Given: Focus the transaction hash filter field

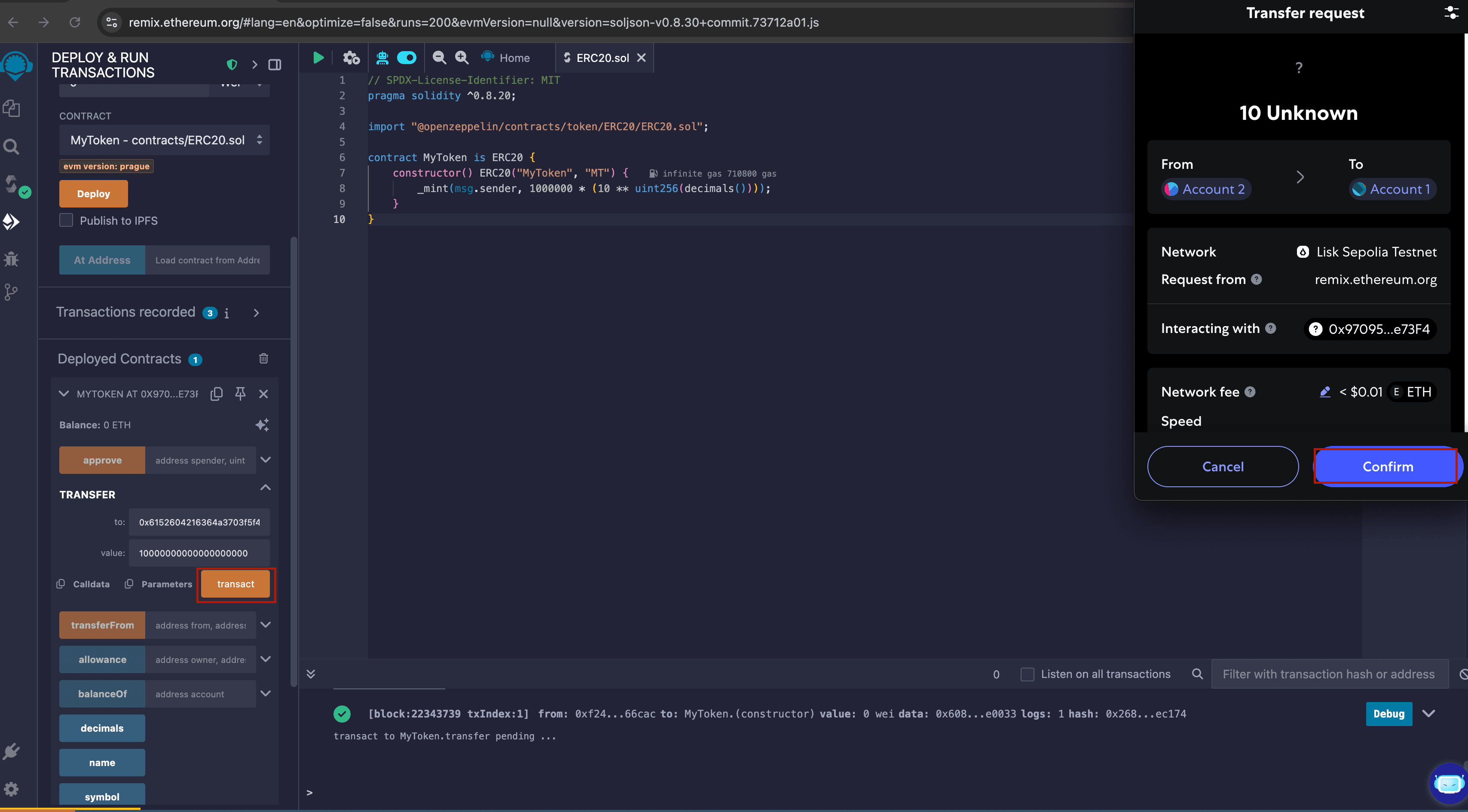Looking at the screenshot, I should click(x=1330, y=674).
